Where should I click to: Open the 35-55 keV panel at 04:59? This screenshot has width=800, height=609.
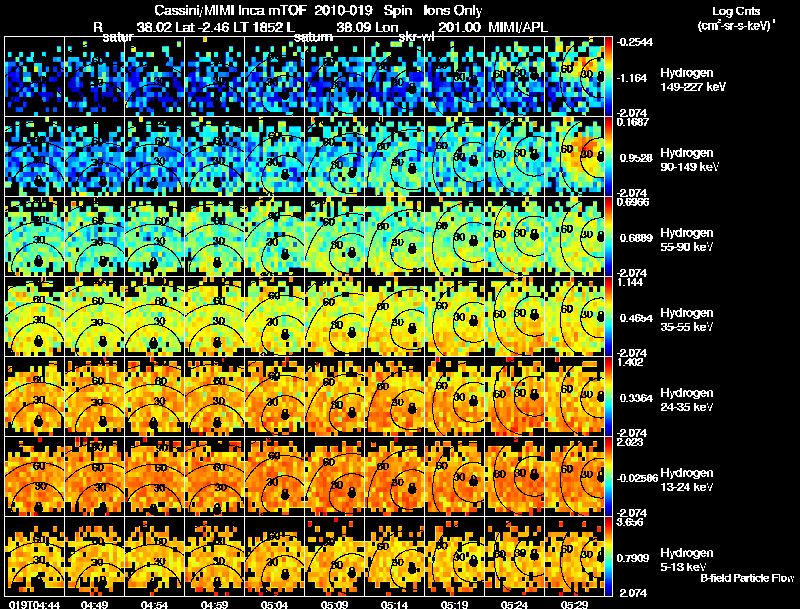(214, 317)
